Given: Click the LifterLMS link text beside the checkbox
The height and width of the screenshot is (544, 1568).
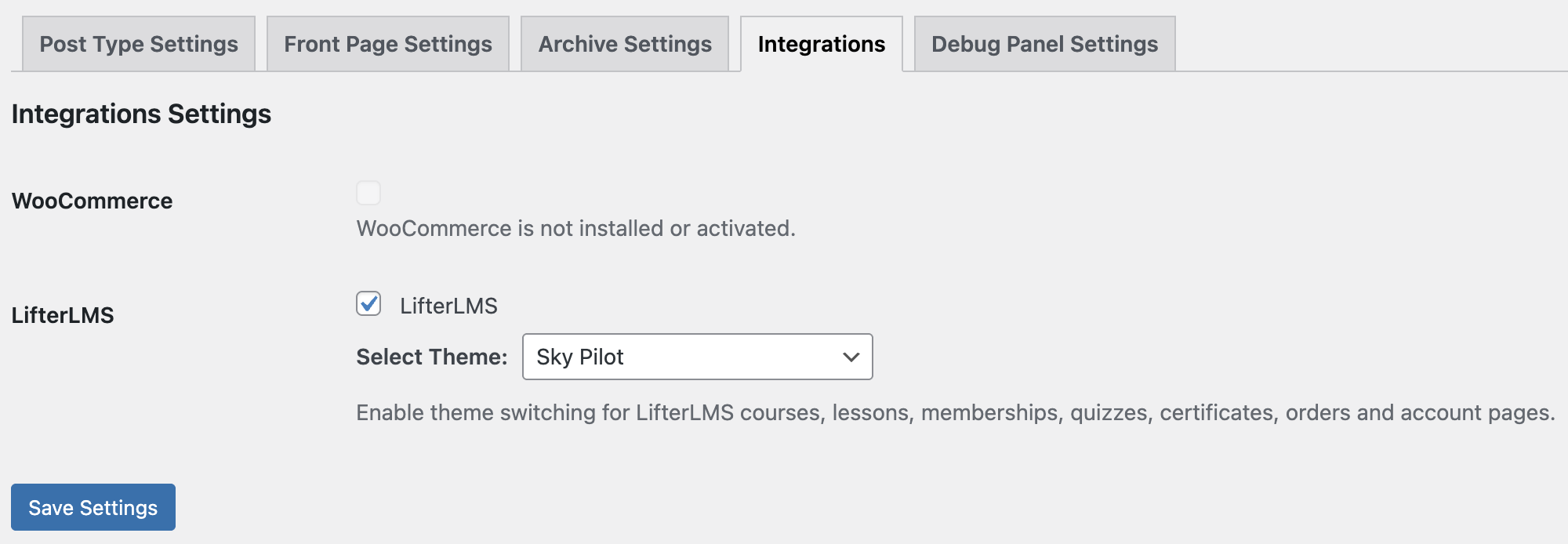Looking at the screenshot, I should pyautogui.click(x=448, y=306).
